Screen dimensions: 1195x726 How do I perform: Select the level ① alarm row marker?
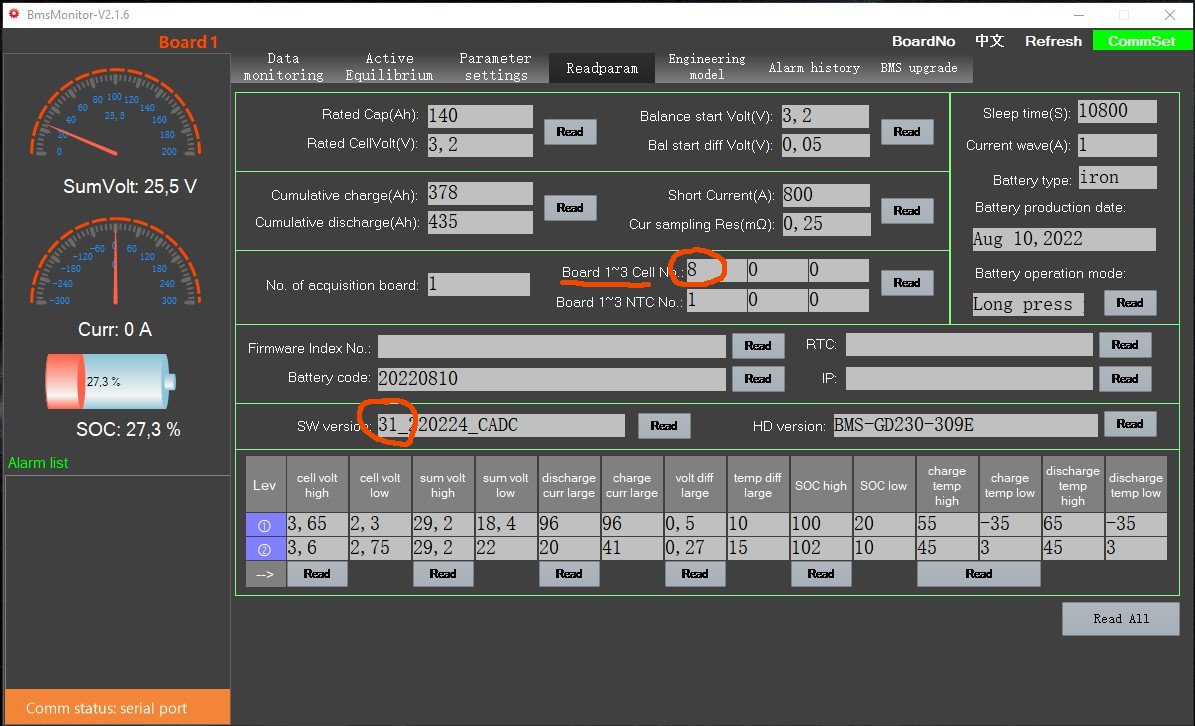point(265,524)
